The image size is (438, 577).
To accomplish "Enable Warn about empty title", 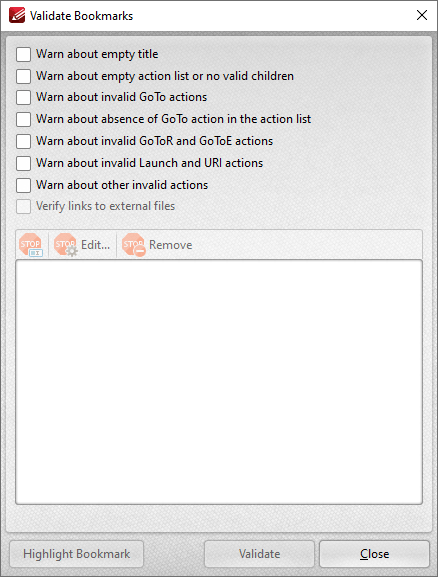I will pos(23,54).
